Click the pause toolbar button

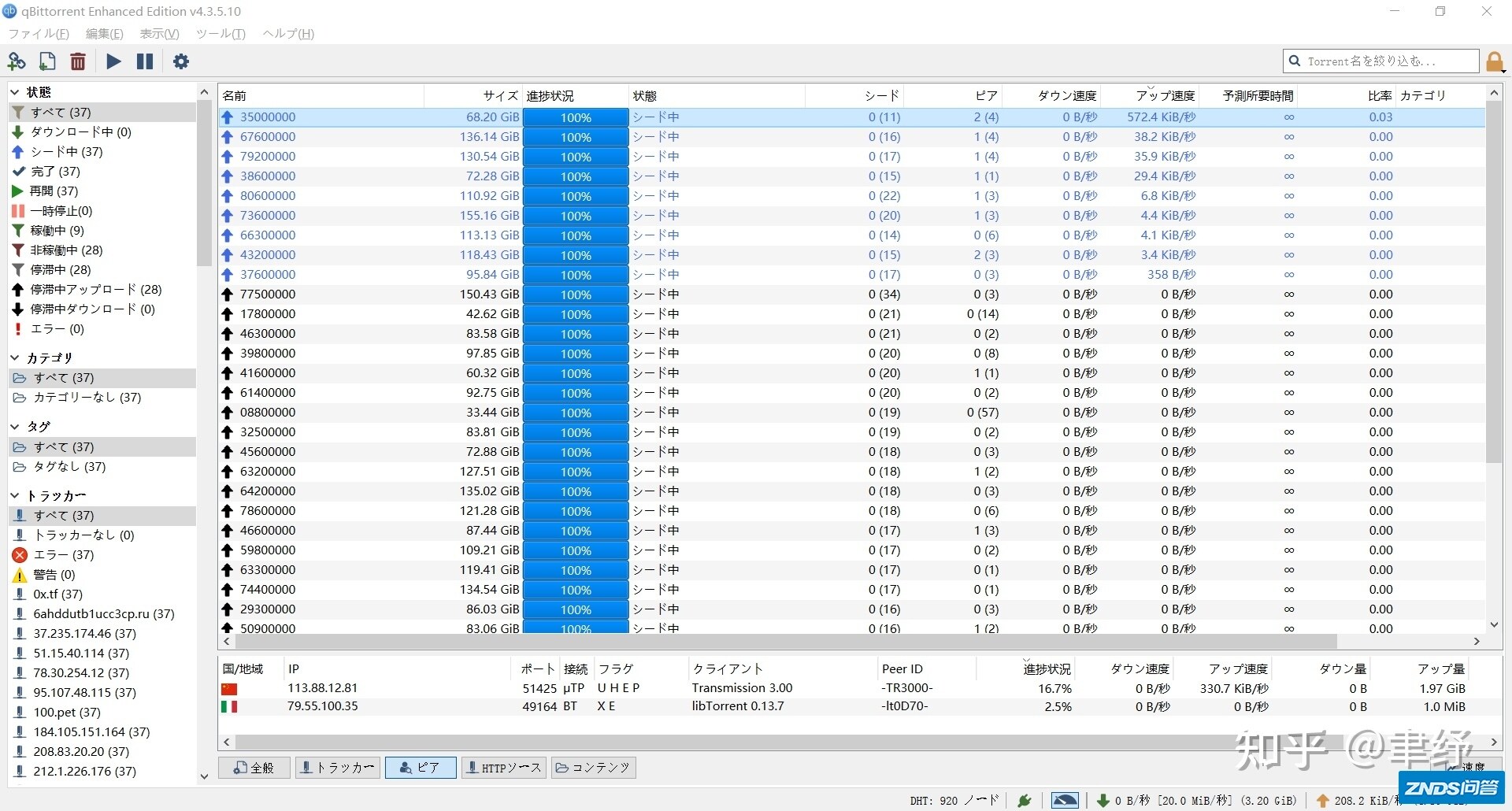[145, 61]
